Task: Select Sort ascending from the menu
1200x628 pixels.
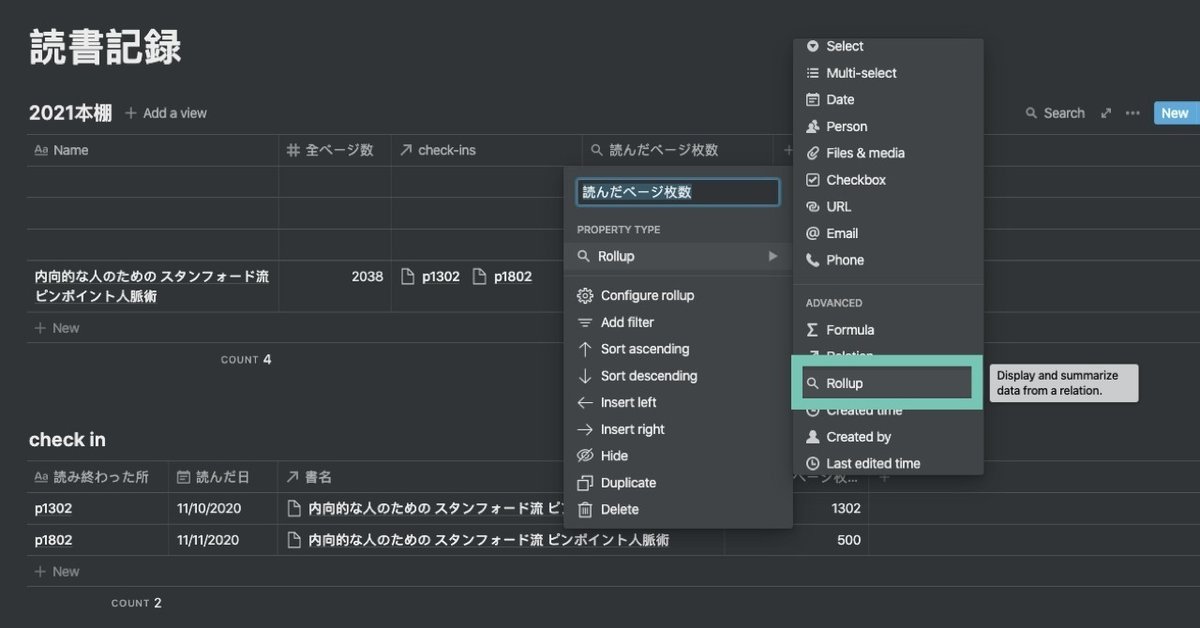Action: [644, 349]
